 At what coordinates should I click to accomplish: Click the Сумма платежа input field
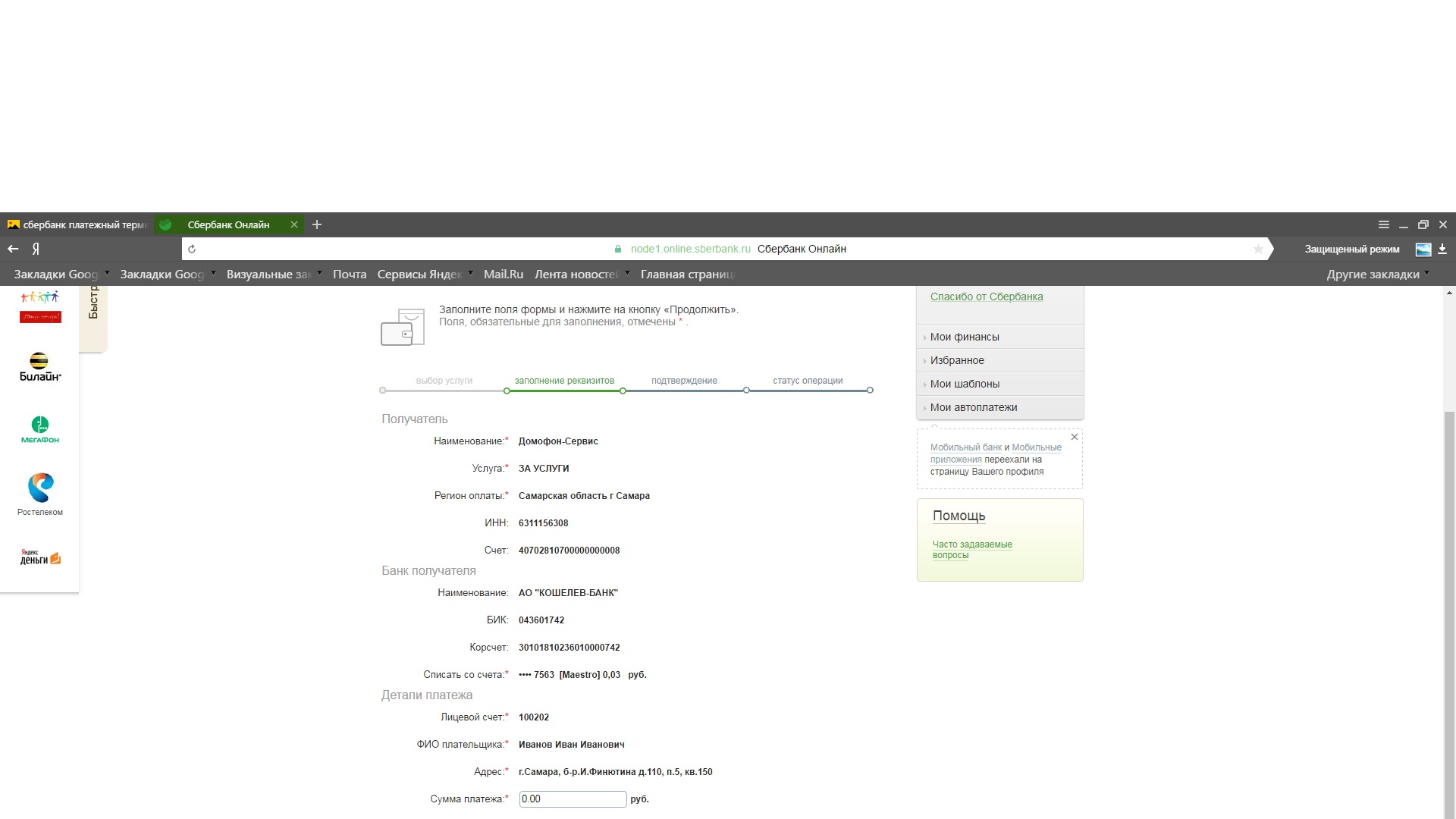pyautogui.click(x=573, y=799)
